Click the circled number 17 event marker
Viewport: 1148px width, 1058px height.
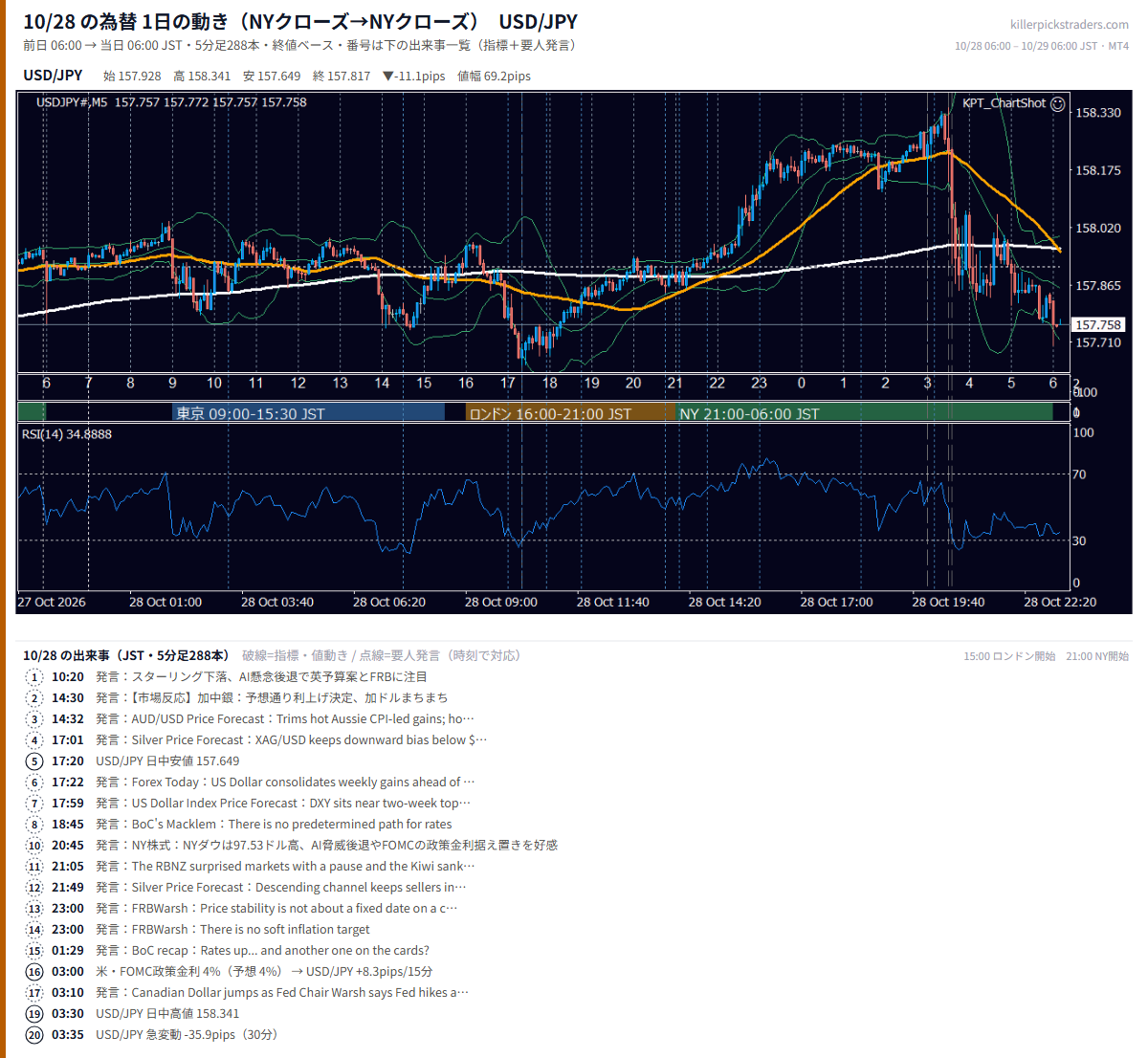click(34, 993)
